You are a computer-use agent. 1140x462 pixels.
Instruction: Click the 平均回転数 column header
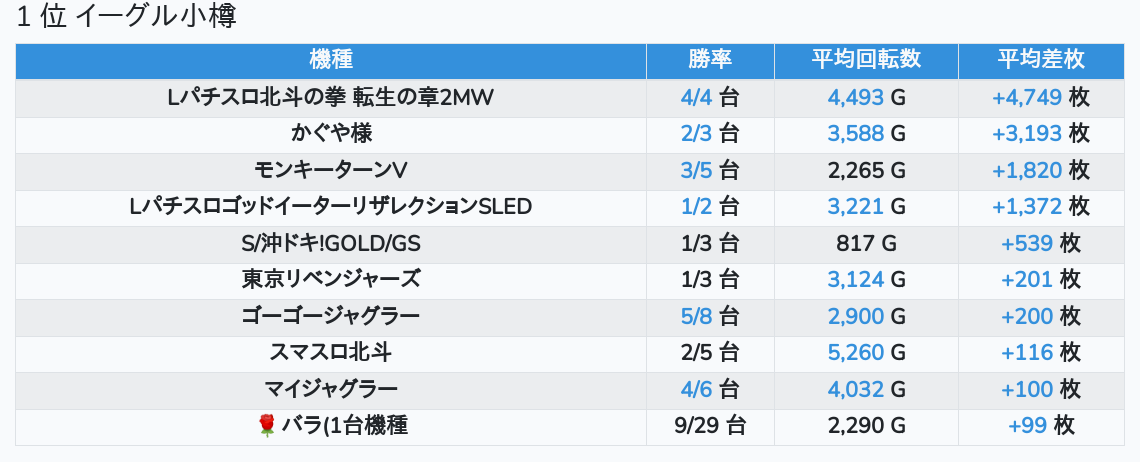[866, 60]
